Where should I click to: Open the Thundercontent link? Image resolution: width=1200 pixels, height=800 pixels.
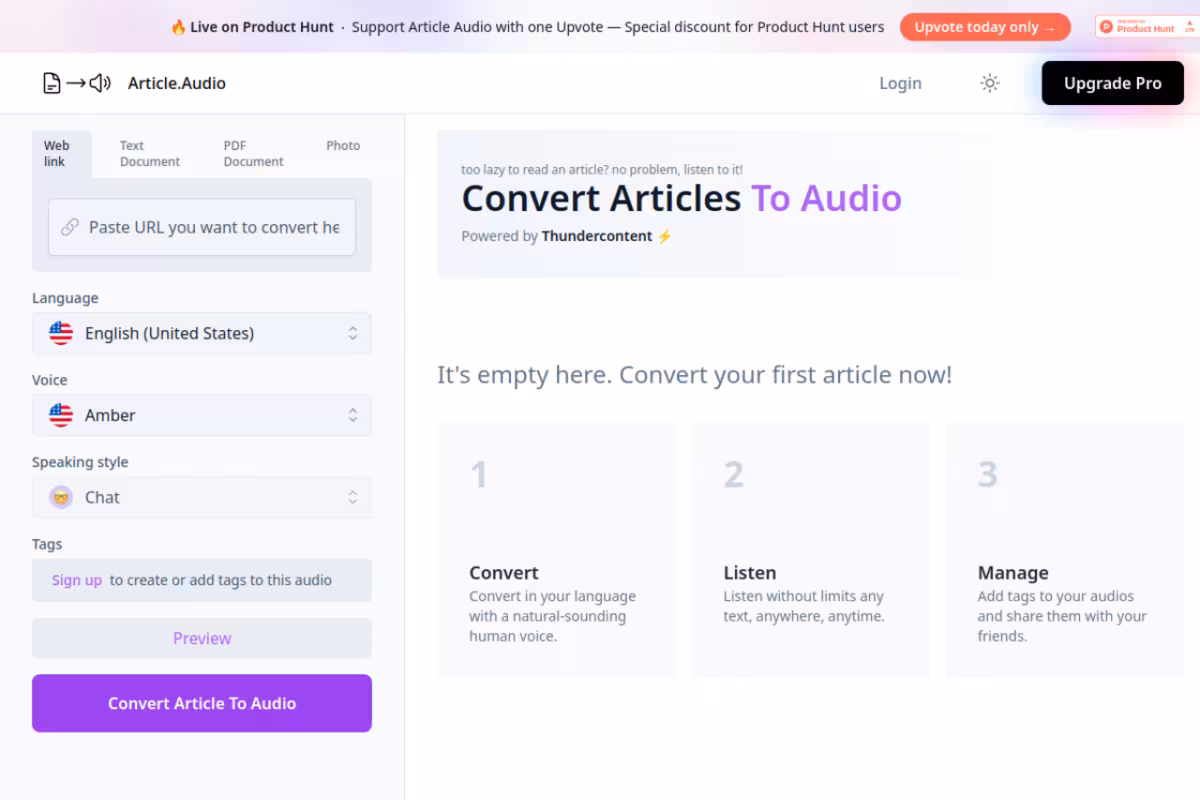(597, 236)
